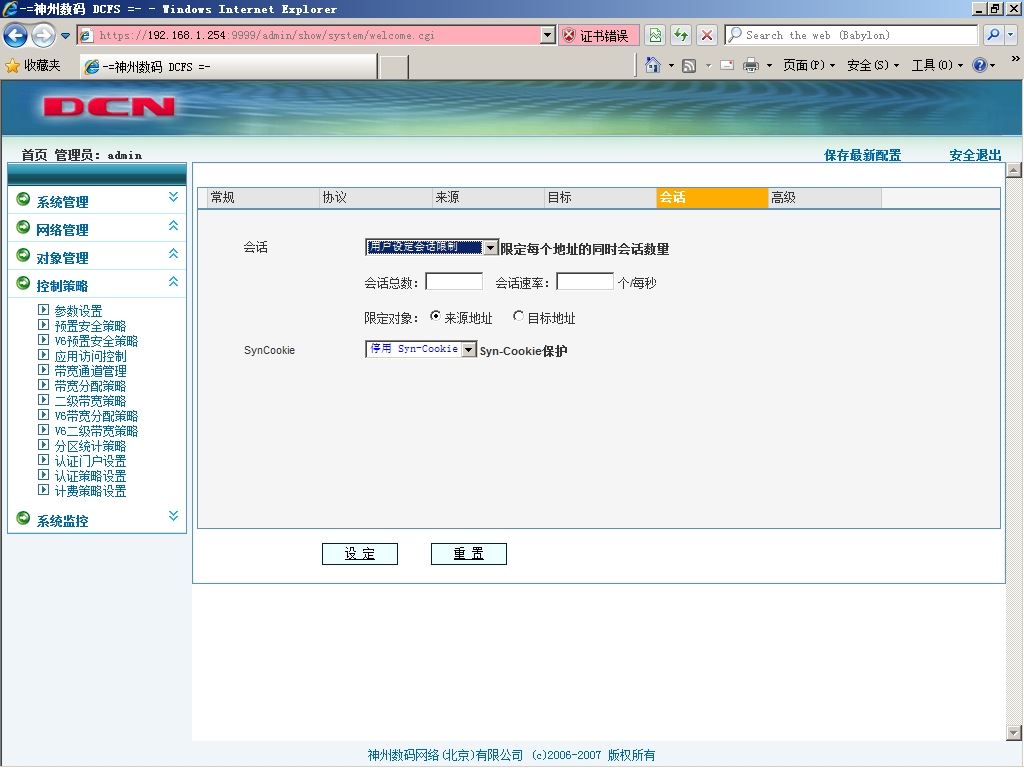Open the 安全(S) menu
Viewport: 1024px width, 768px height.
(872, 65)
